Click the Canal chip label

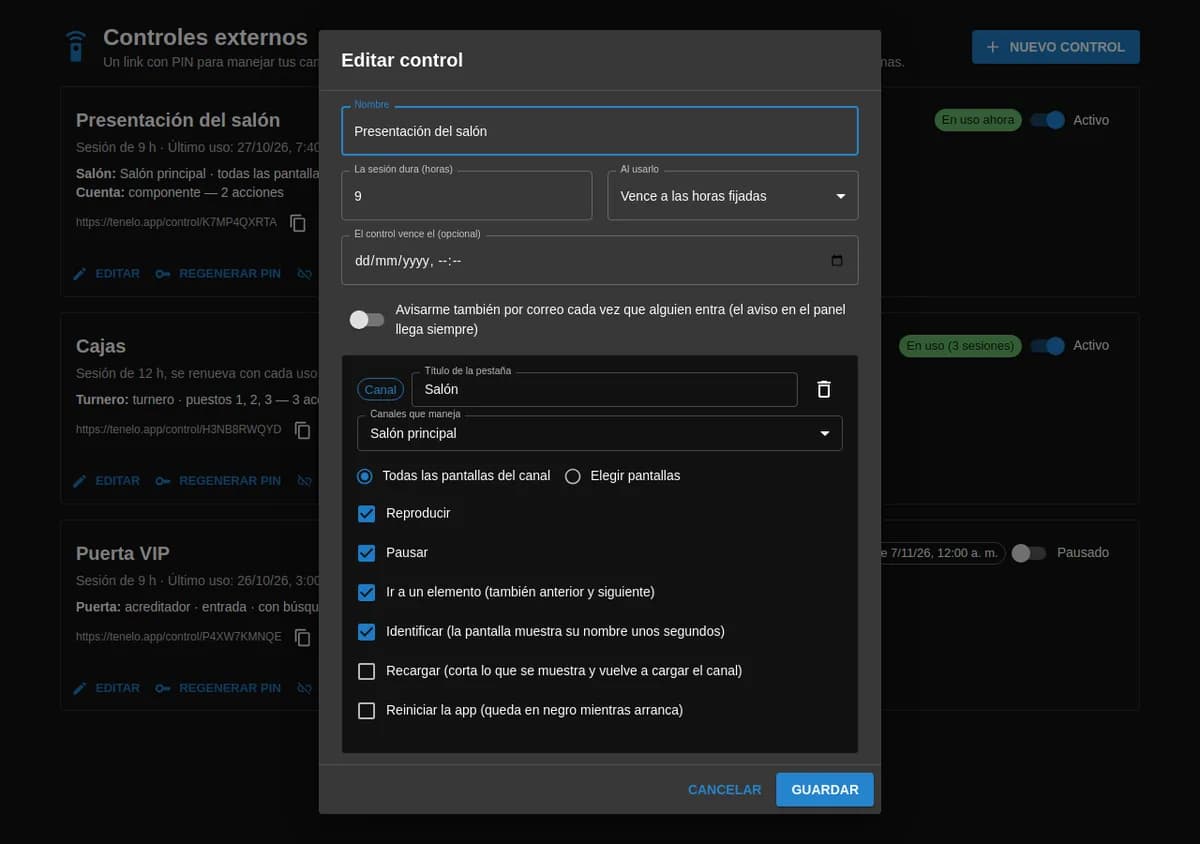[381, 390]
